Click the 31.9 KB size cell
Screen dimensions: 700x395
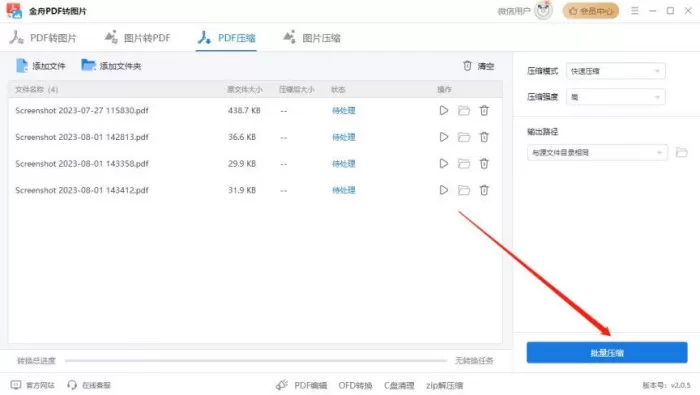click(x=242, y=190)
